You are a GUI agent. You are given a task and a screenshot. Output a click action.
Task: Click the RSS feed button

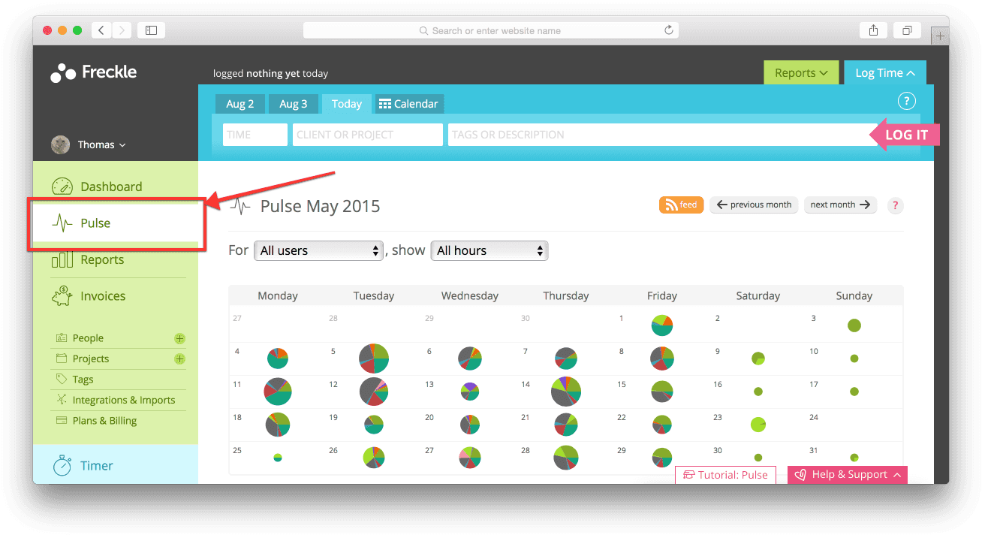point(681,205)
